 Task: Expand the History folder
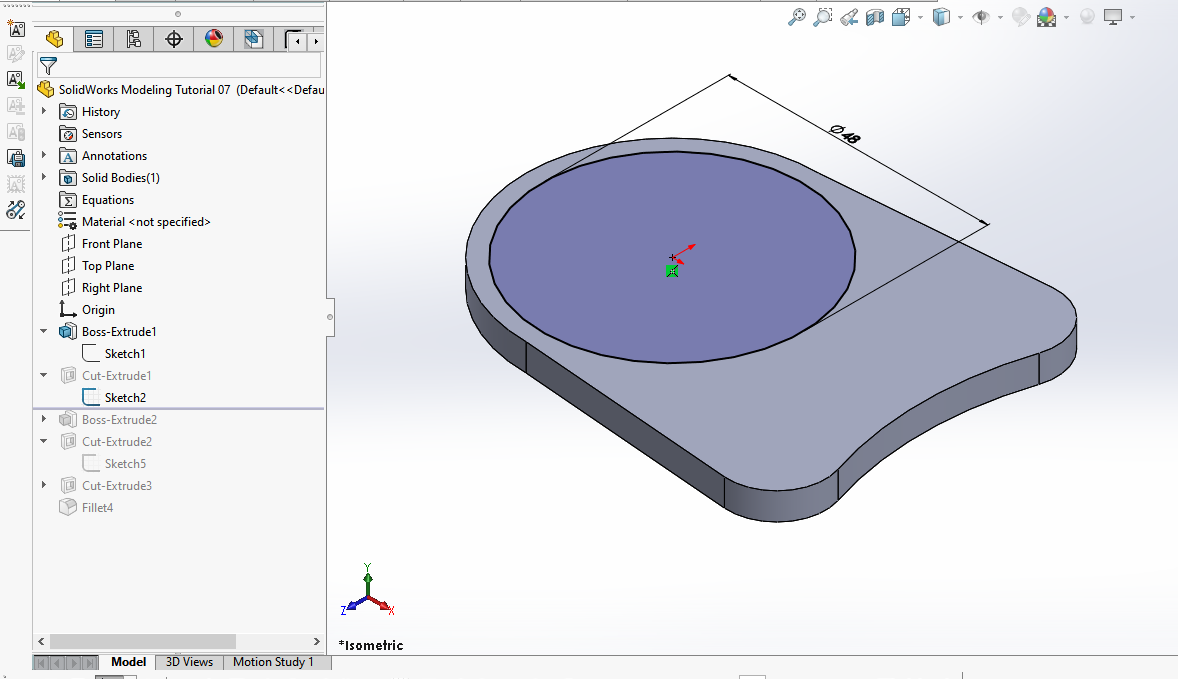coord(44,112)
